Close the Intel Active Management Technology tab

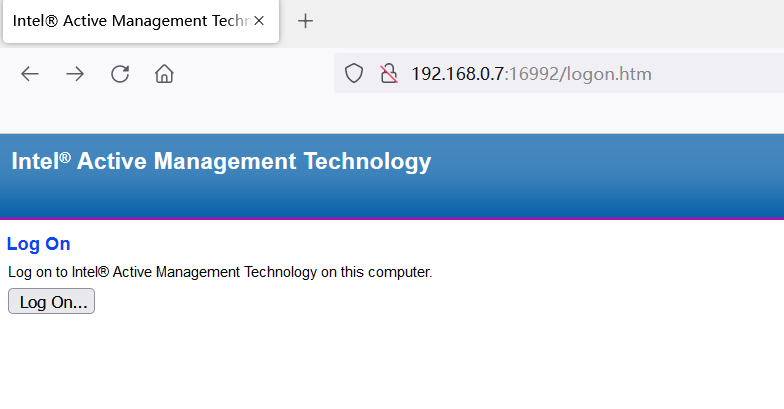[259, 21]
